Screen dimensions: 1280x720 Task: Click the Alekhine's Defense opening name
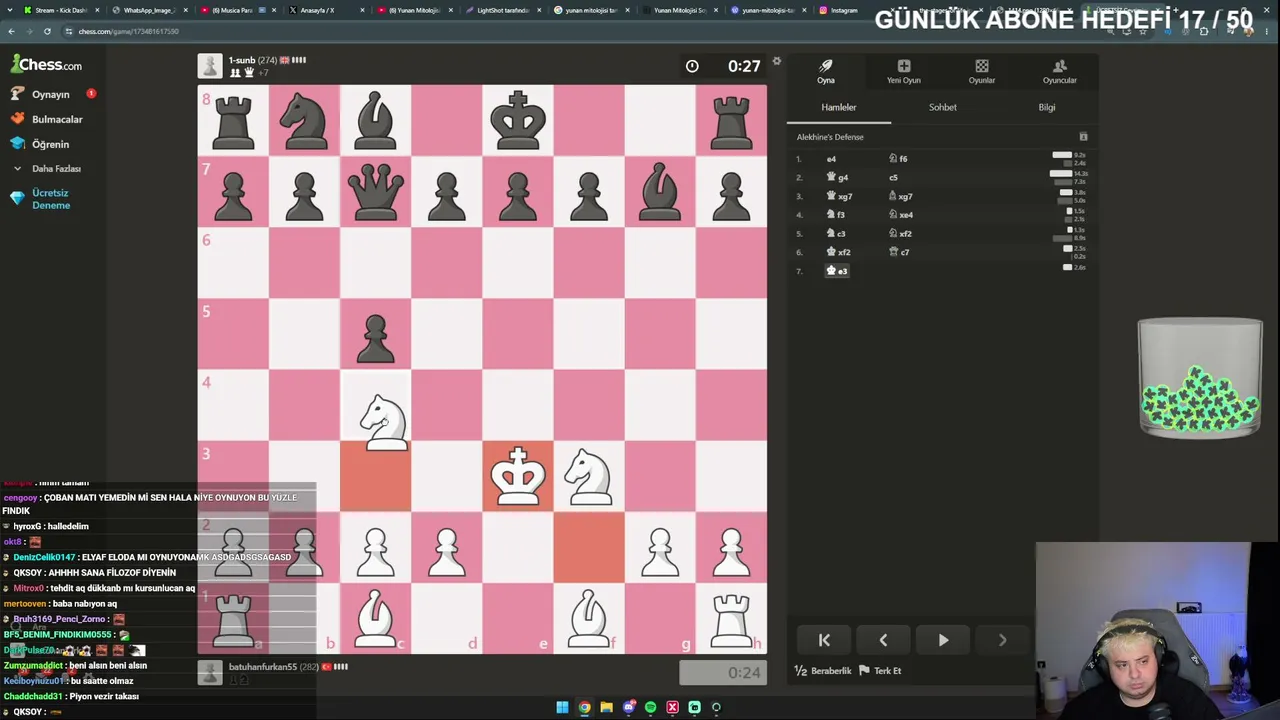tap(830, 137)
